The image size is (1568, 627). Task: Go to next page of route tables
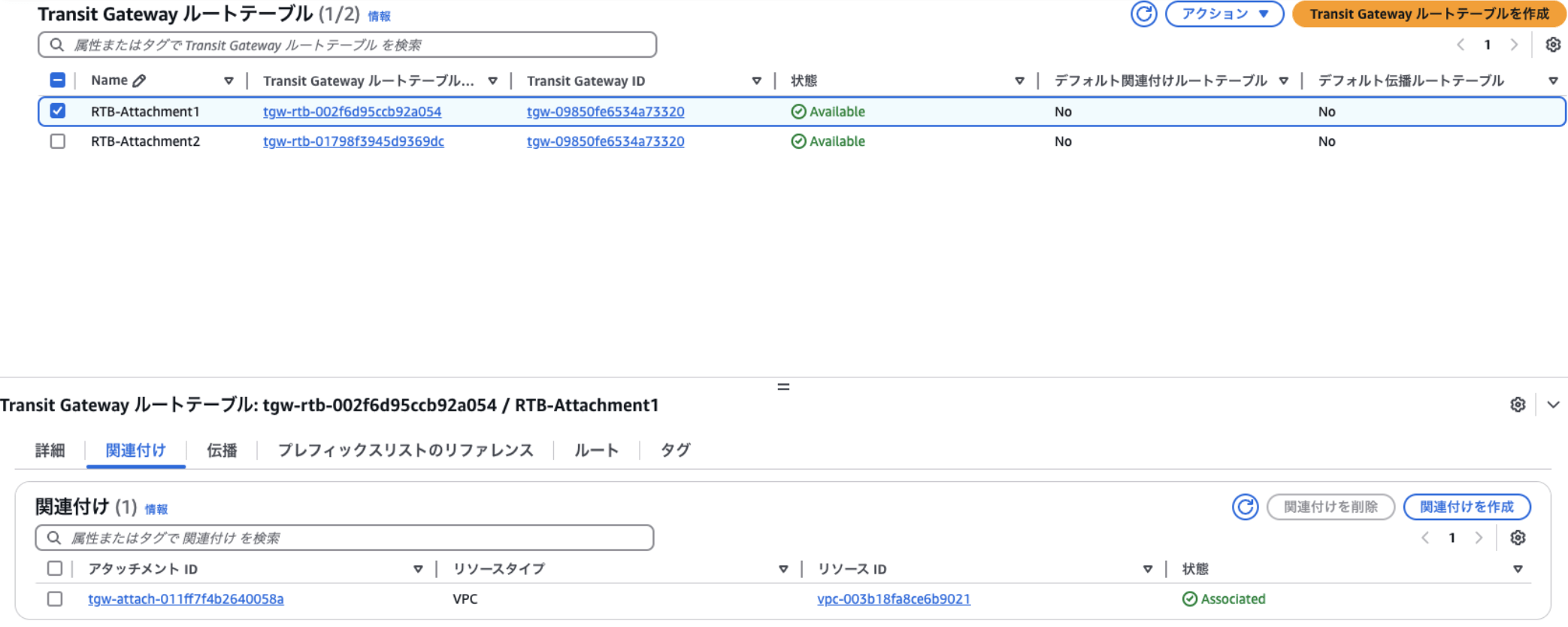coord(1514,45)
